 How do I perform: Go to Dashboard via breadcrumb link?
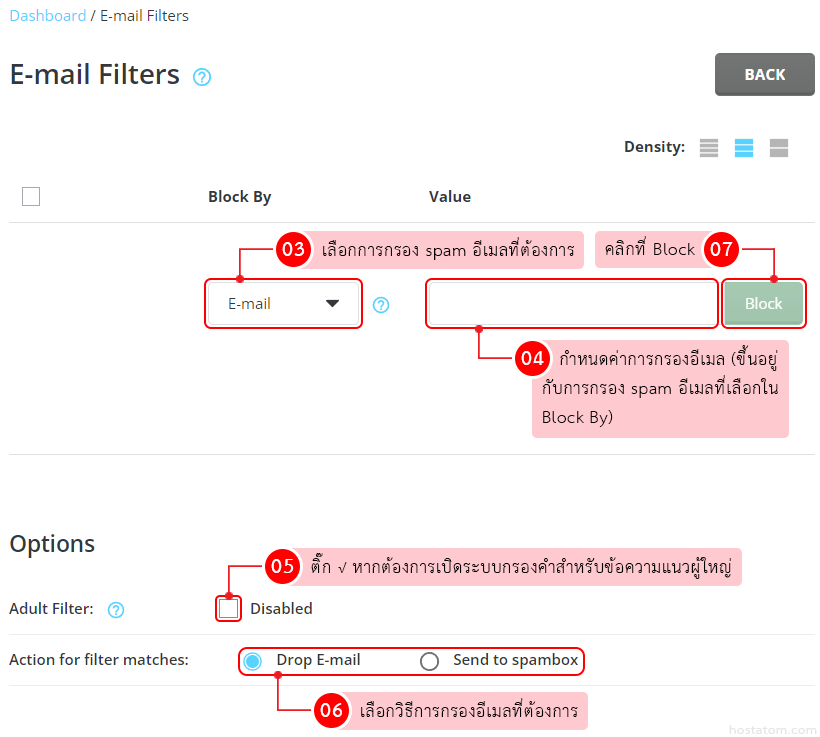click(47, 16)
